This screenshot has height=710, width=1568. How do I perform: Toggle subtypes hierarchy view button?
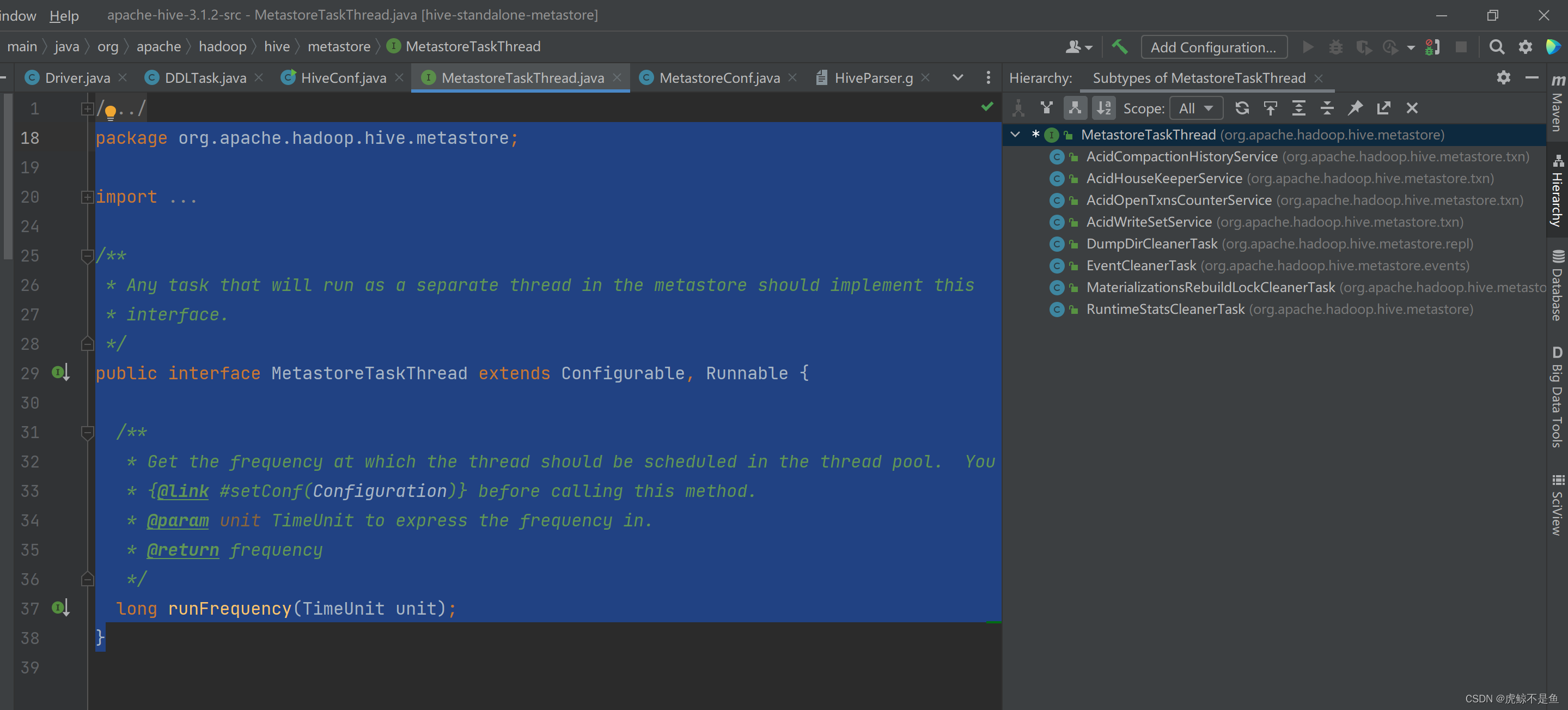click(x=1076, y=108)
